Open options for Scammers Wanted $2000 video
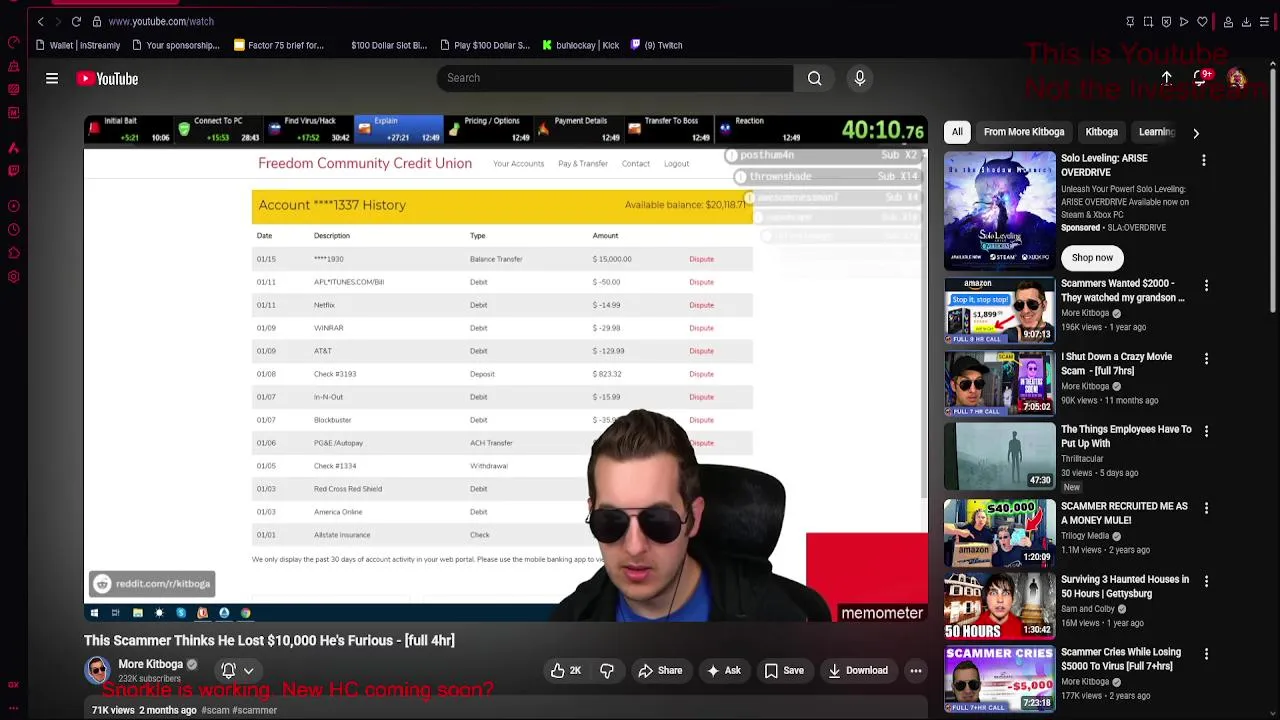 1206,285
